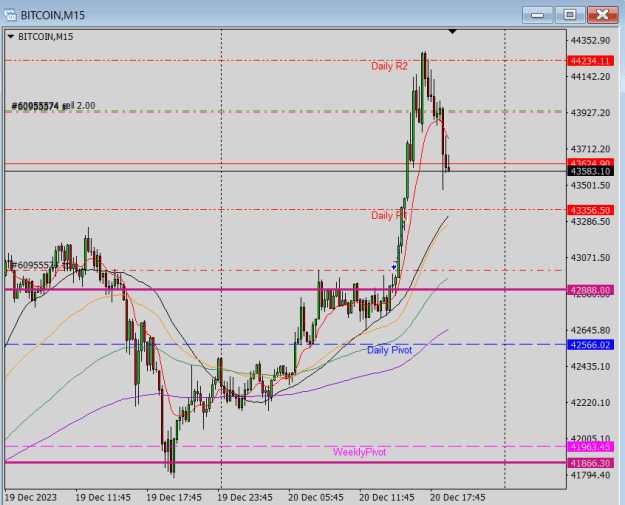Close the BITCOIN chart window
This screenshot has height=505, width=625.
click(602, 15)
